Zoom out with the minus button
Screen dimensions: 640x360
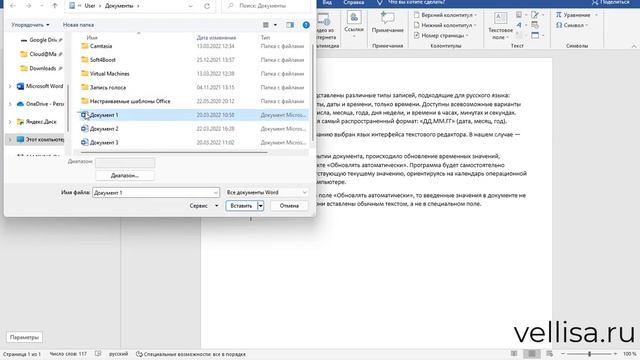563,354
